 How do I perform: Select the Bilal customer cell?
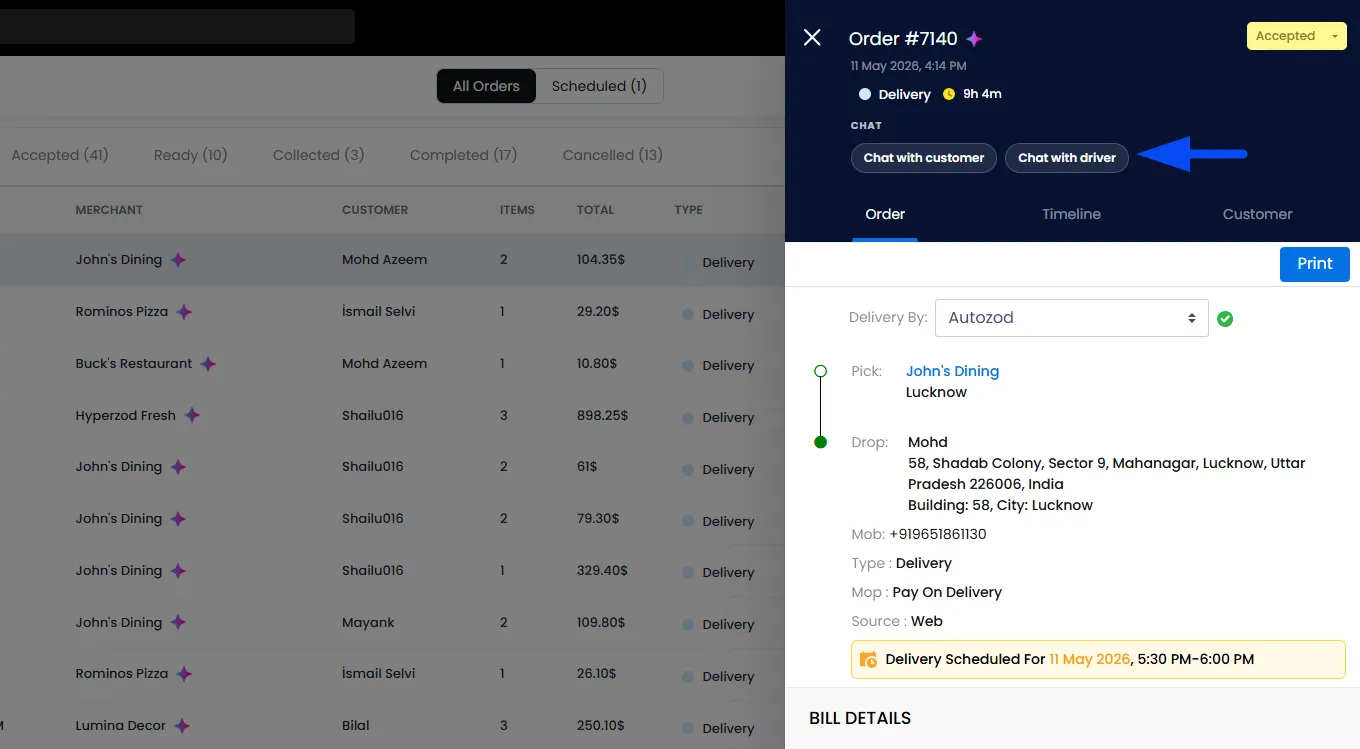355,726
